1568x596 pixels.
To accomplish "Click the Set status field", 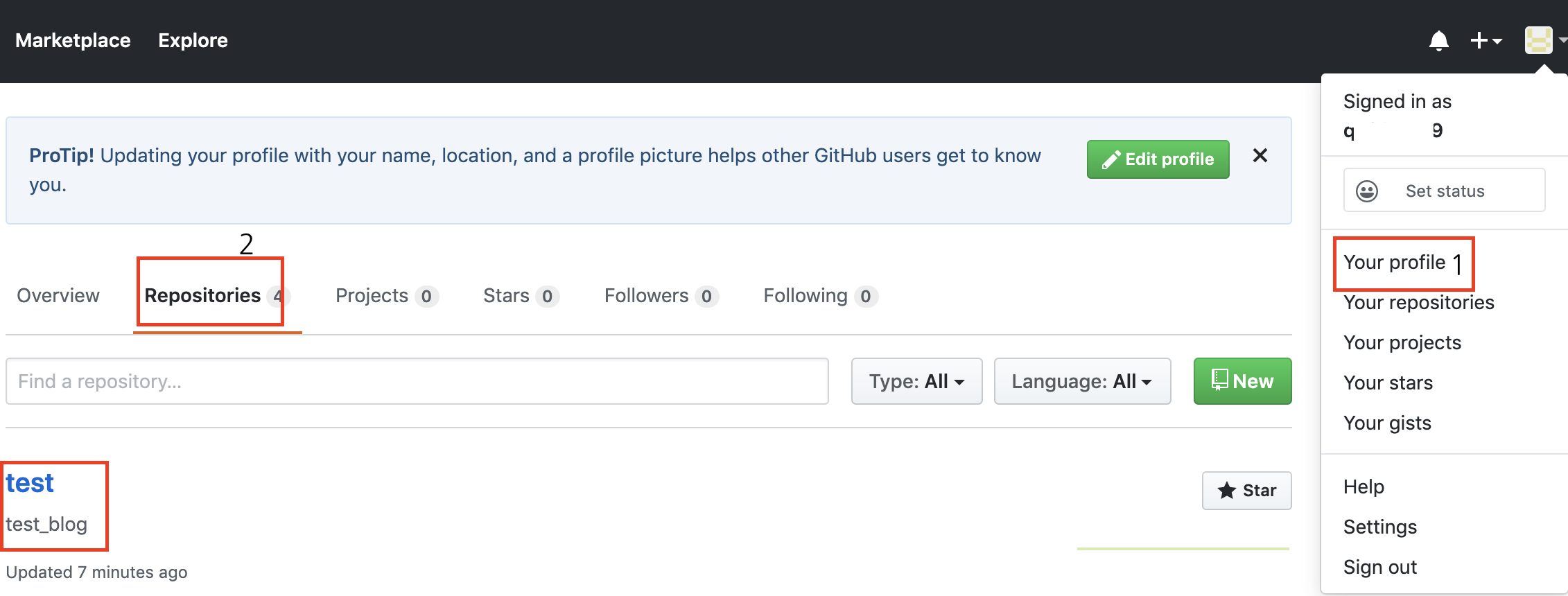I will 1444,190.
